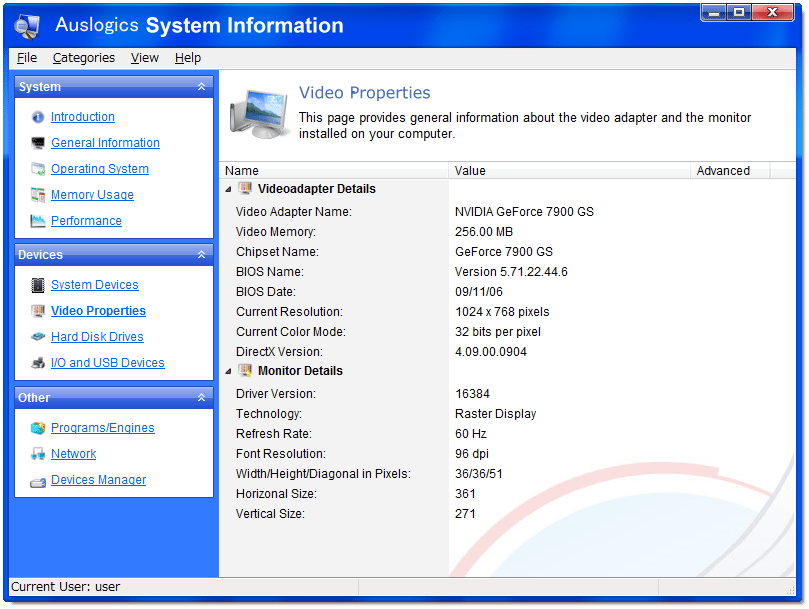Click the Introduction info icon

[38, 117]
